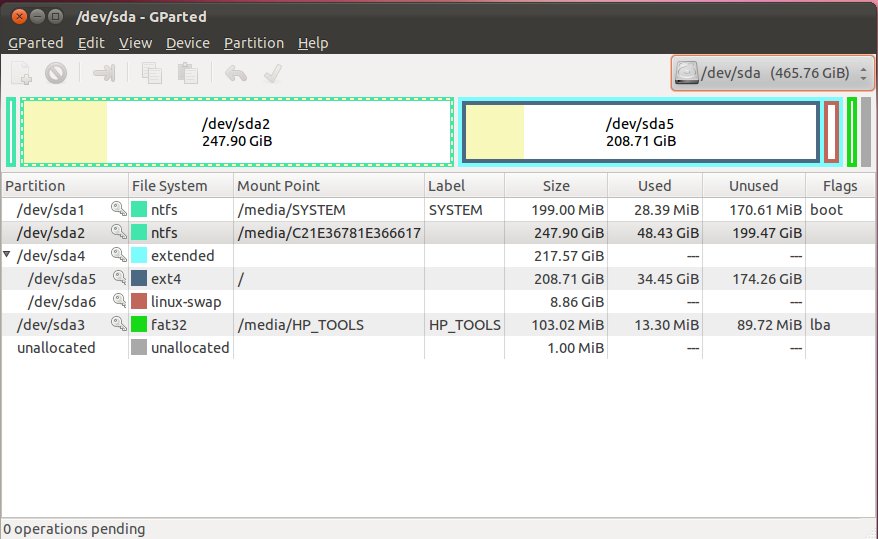The width and height of the screenshot is (878, 539).
Task: Select the unallocated 1.00 MiB row
Action: [438, 348]
